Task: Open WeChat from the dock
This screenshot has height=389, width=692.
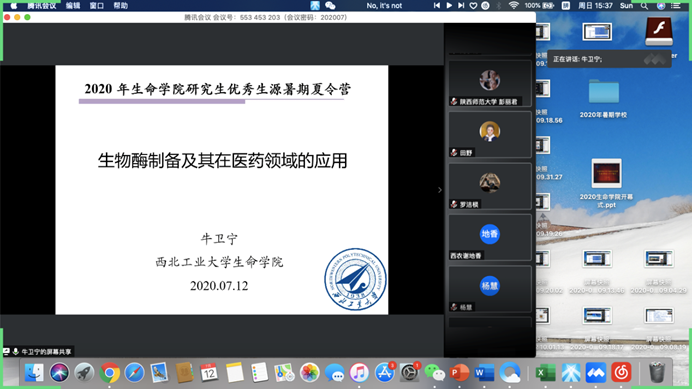Action: (x=434, y=373)
